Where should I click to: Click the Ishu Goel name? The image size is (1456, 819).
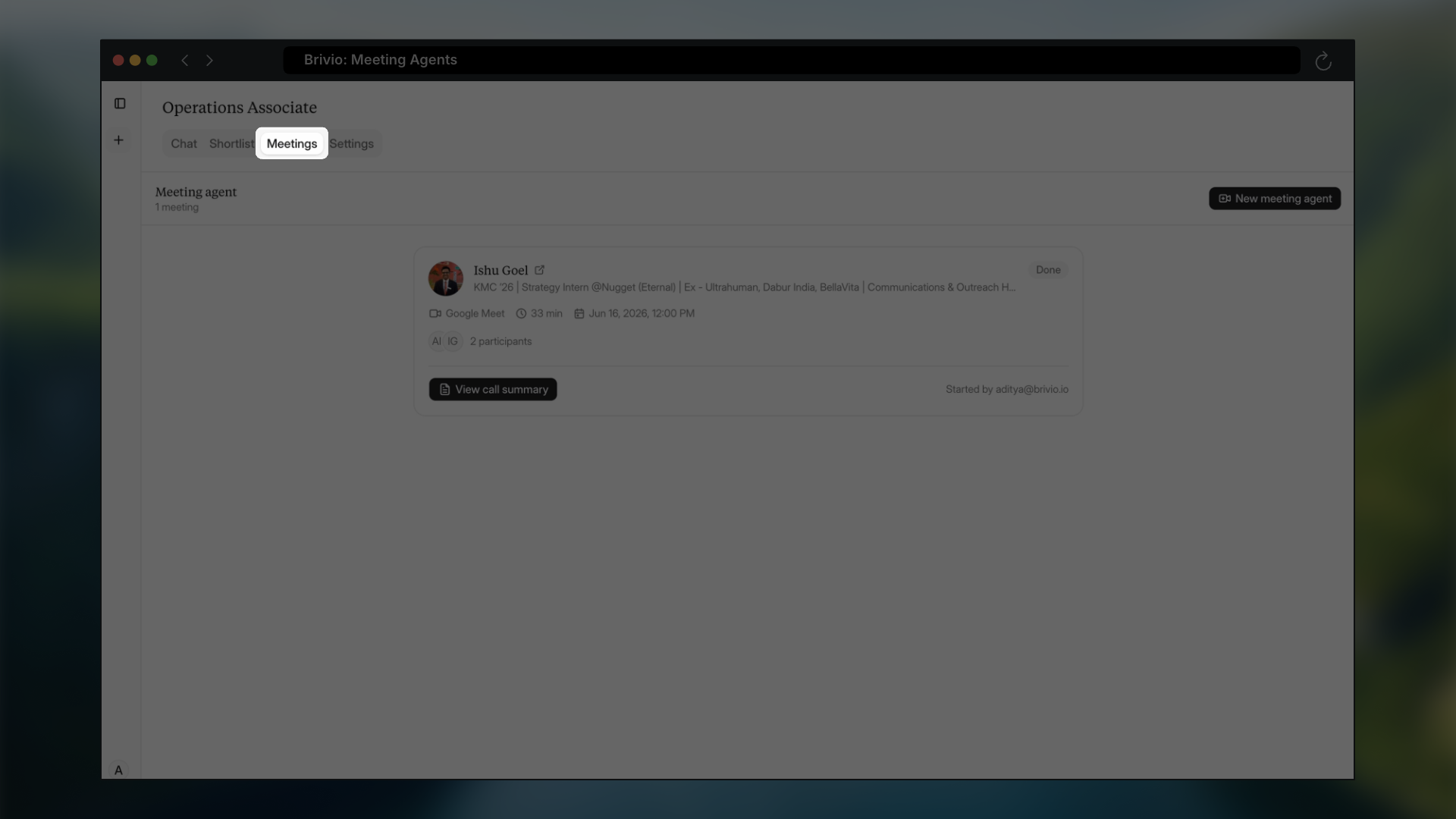pos(500,270)
